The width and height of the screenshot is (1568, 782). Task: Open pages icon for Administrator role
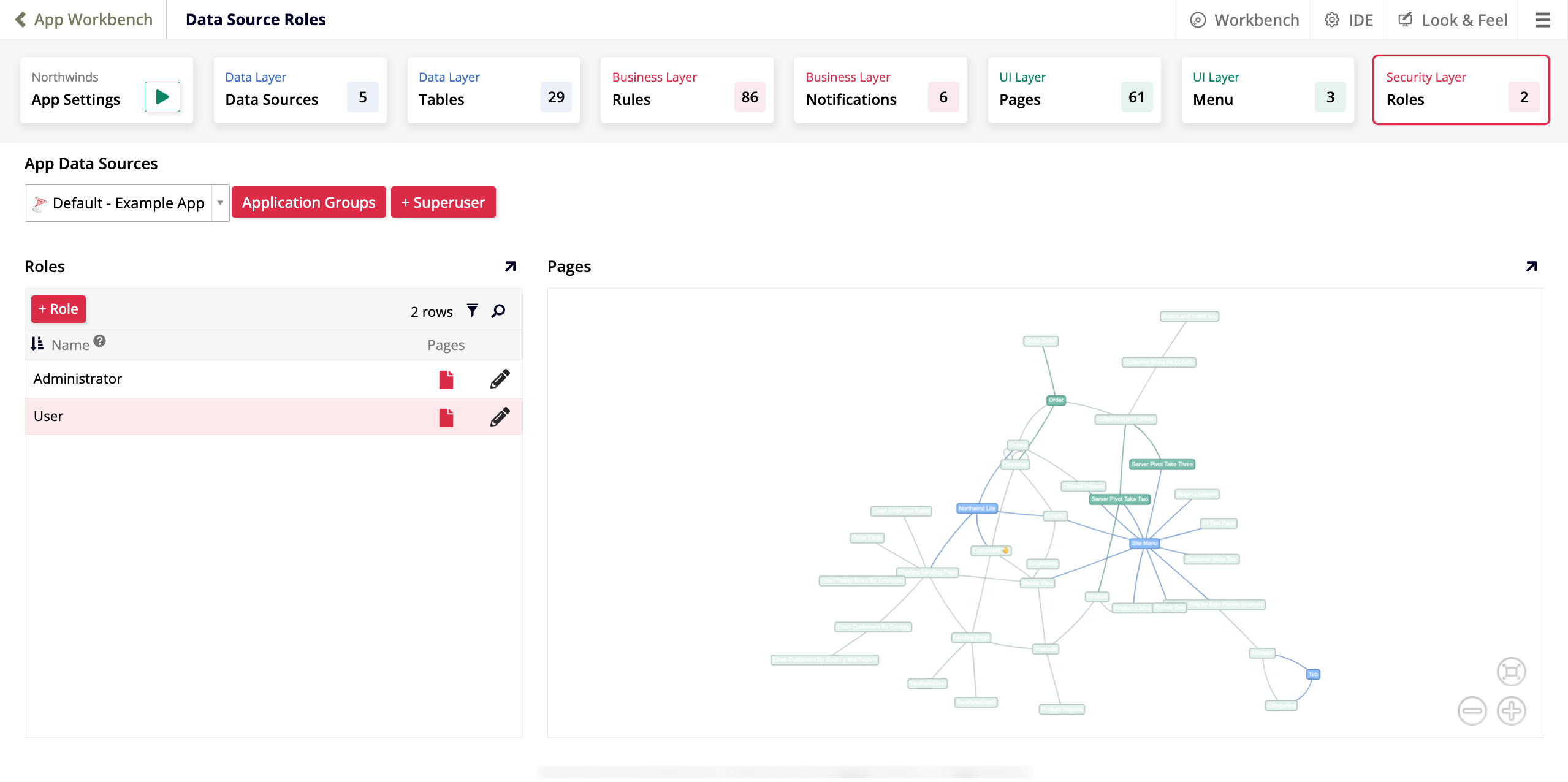point(446,379)
